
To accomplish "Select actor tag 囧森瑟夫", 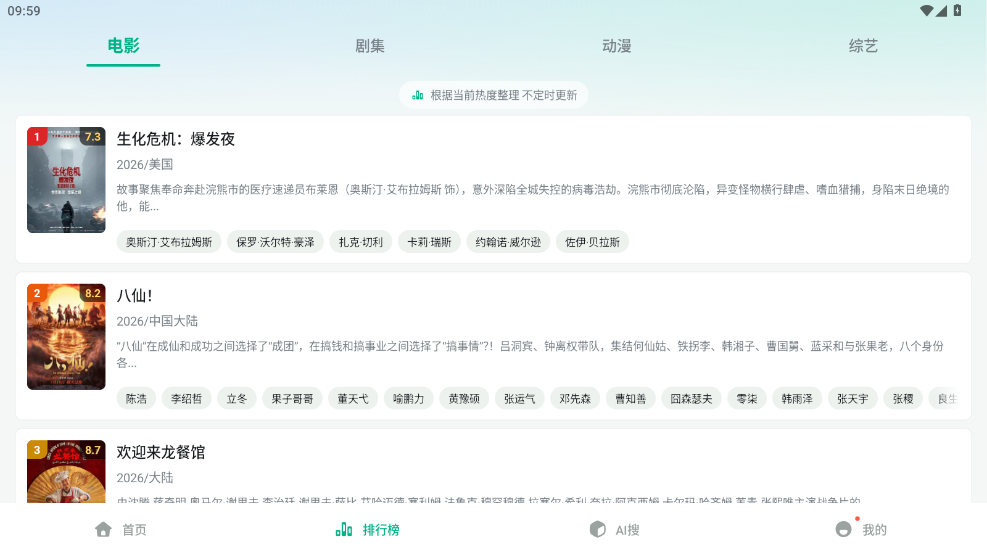I will tap(691, 399).
